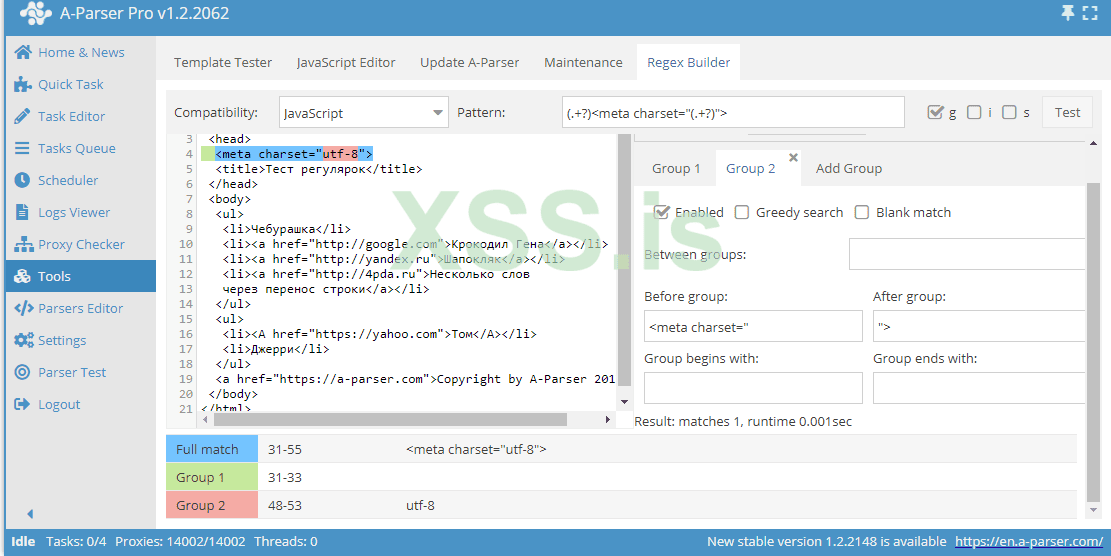The image size is (1111, 556).
Task: Open the Compatibility JavaScript dropdown
Action: [363, 113]
